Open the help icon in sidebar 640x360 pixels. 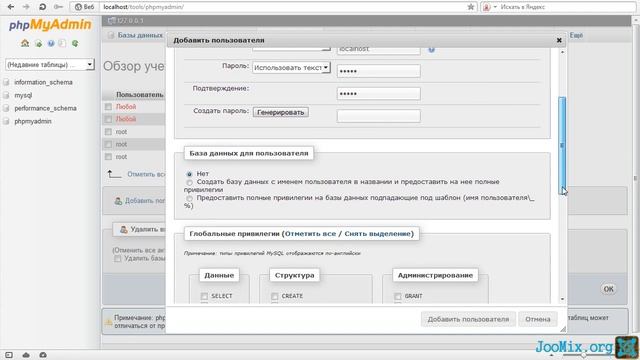(x=51, y=43)
